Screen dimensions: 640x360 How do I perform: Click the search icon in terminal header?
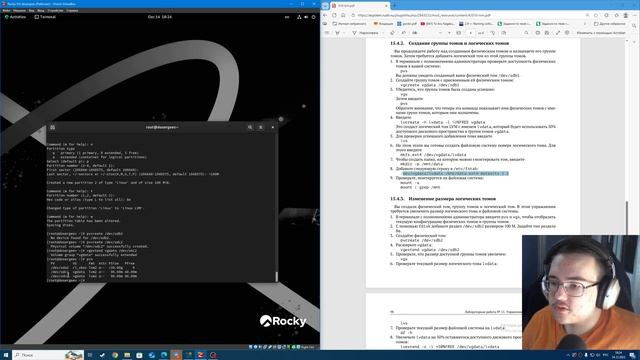point(250,127)
